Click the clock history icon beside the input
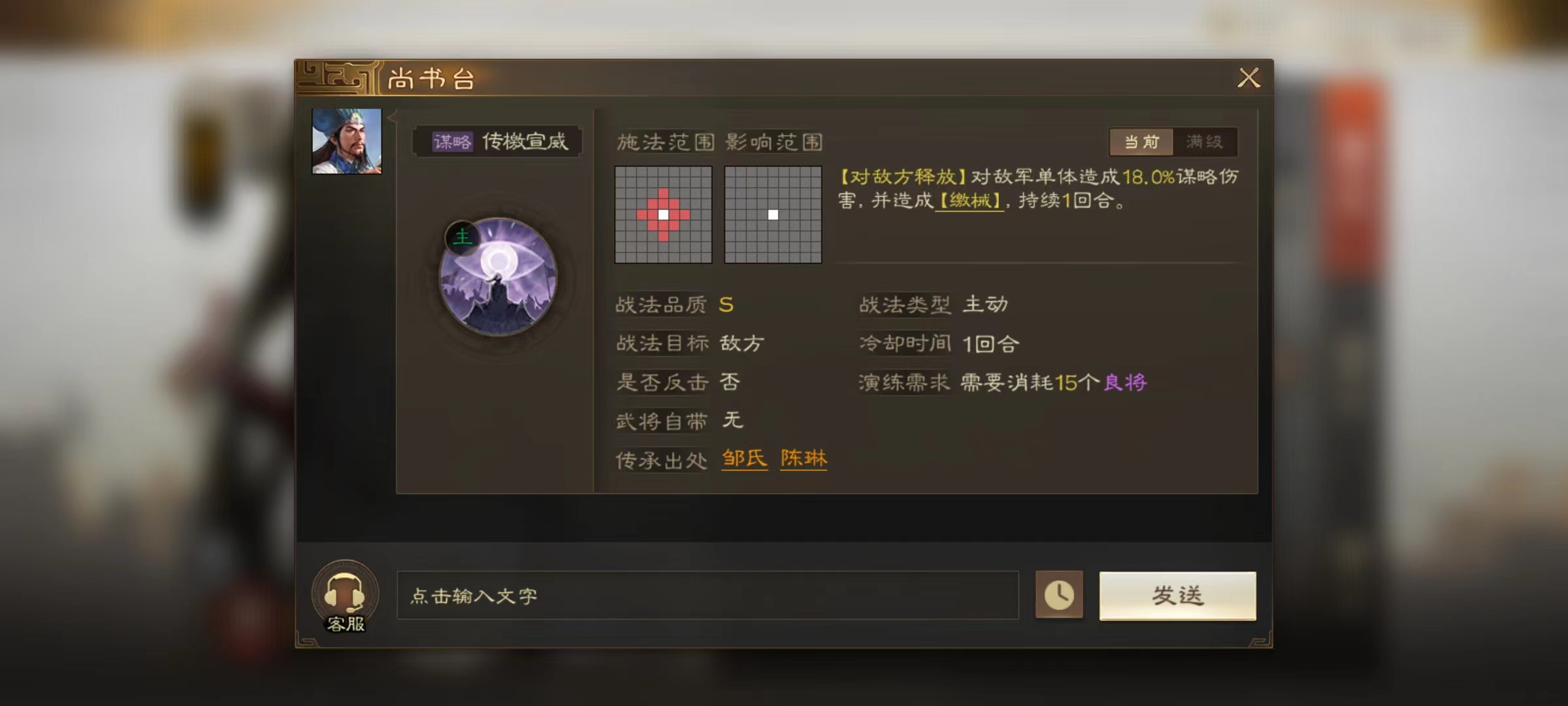This screenshot has width=1568, height=706. 1059,595
